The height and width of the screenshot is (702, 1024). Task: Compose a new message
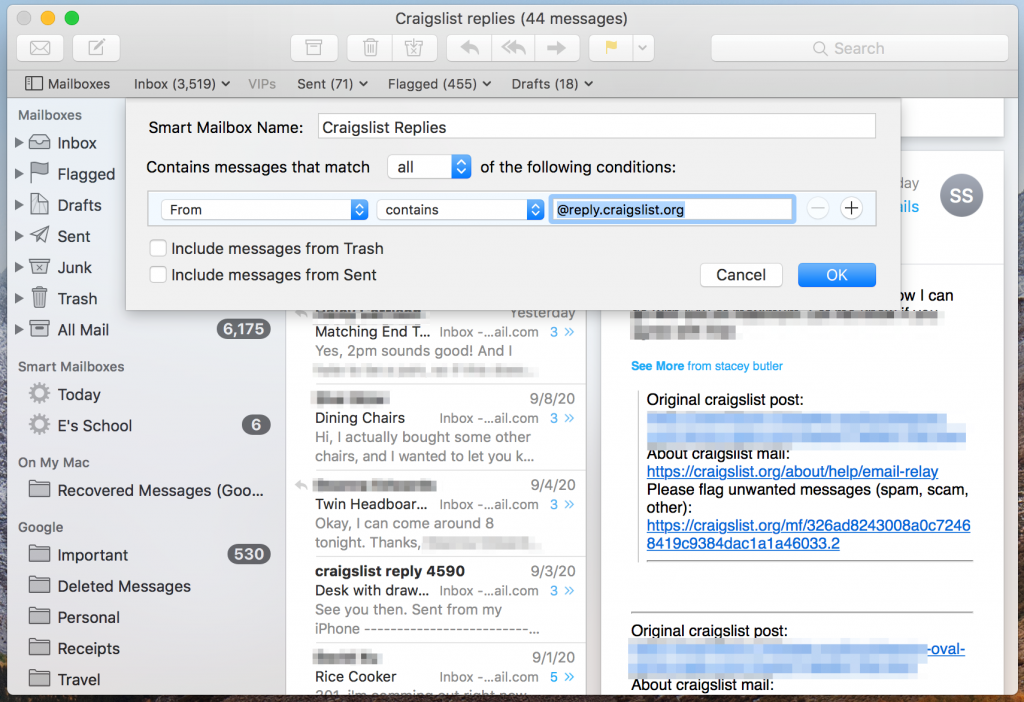click(x=96, y=48)
